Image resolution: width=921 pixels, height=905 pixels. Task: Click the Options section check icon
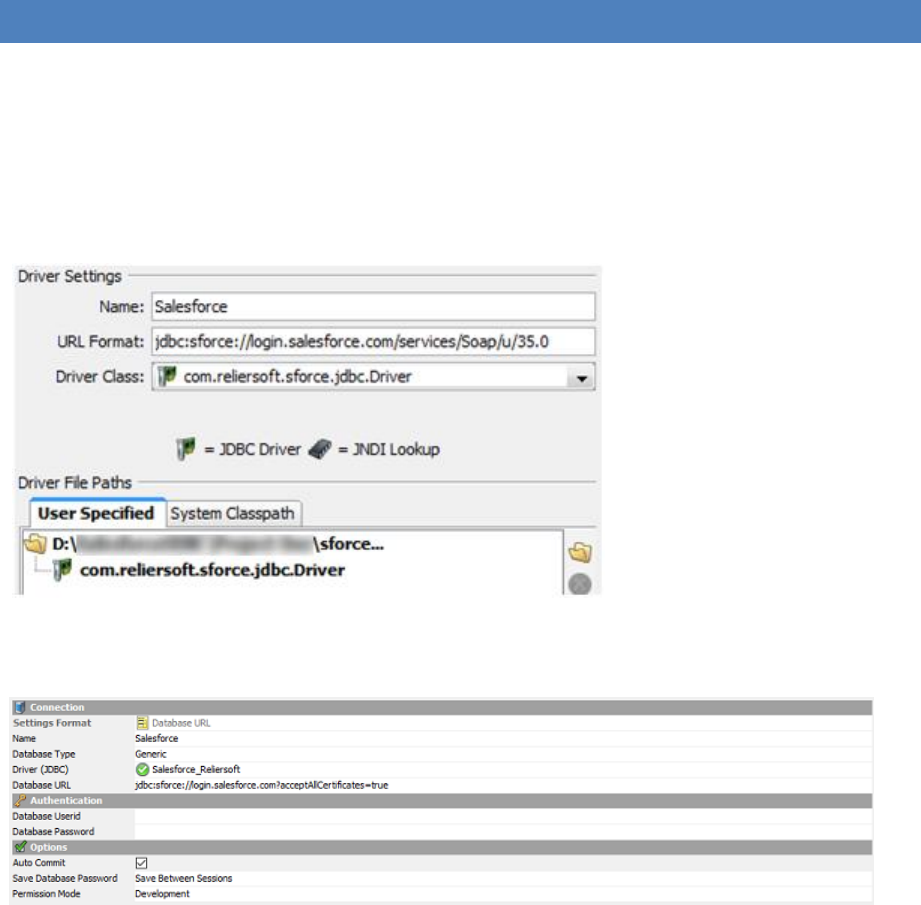coord(21,847)
